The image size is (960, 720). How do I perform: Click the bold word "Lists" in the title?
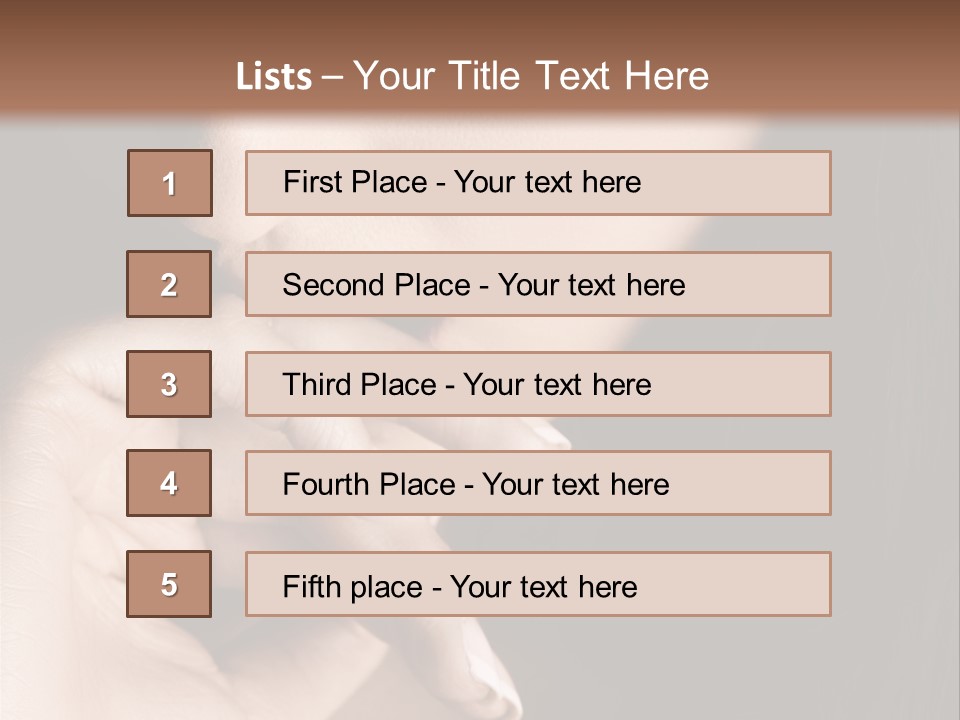274,77
